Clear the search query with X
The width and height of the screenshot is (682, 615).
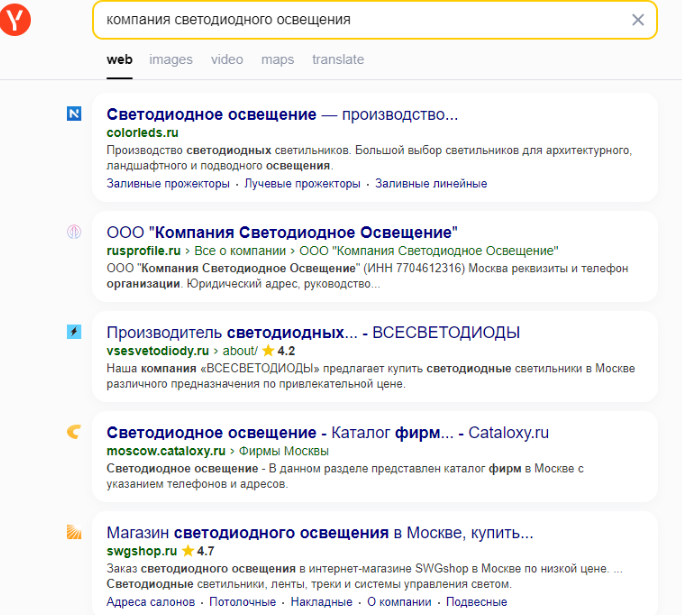click(638, 20)
